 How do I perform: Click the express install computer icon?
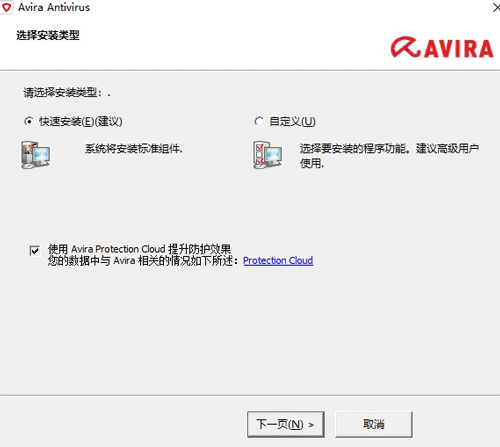[x=36, y=155]
